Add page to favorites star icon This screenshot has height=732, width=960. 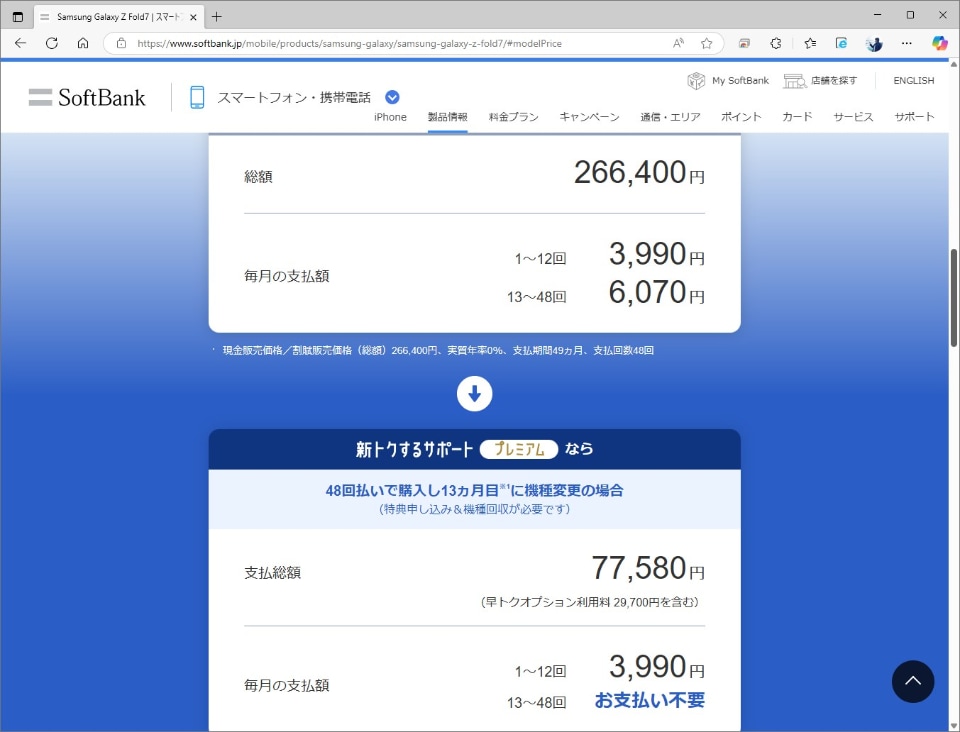707,43
